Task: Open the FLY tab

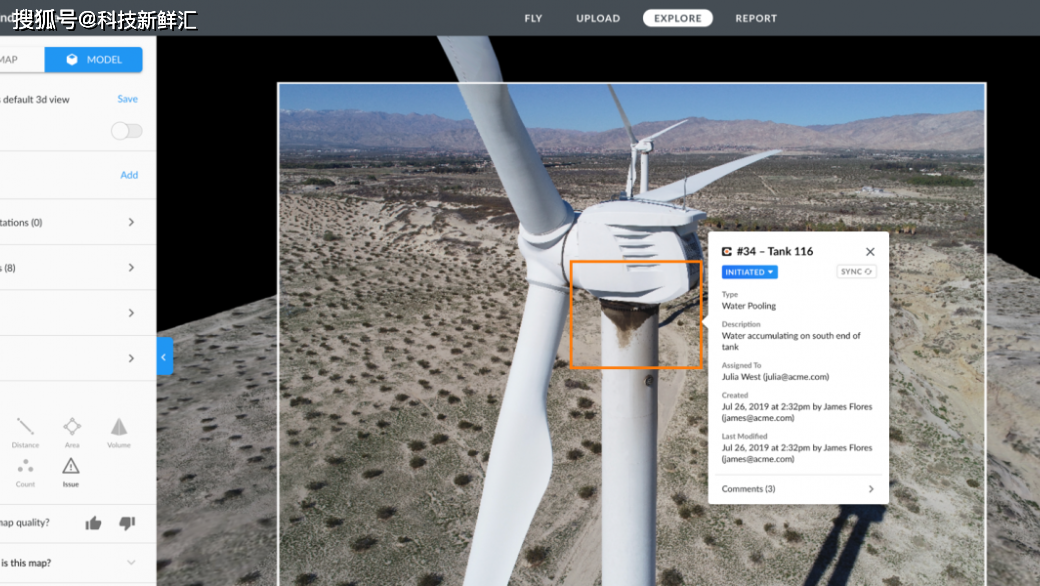Action: point(533,18)
